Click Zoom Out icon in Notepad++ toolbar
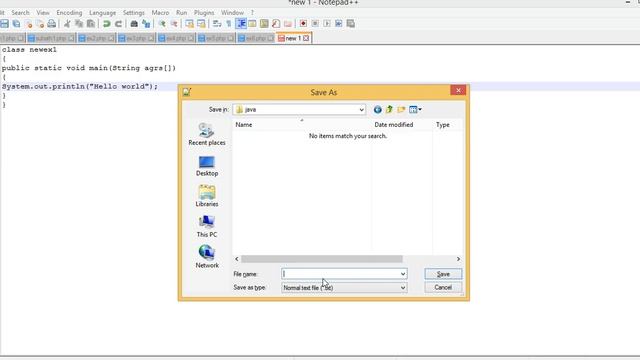The width and height of the screenshot is (640, 360). 174,24
